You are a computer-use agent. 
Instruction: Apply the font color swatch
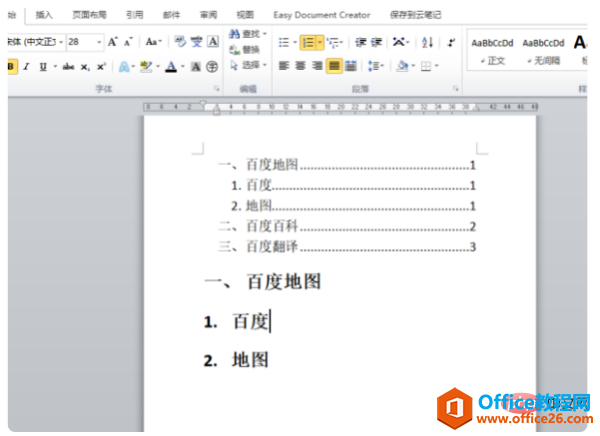tap(171, 67)
